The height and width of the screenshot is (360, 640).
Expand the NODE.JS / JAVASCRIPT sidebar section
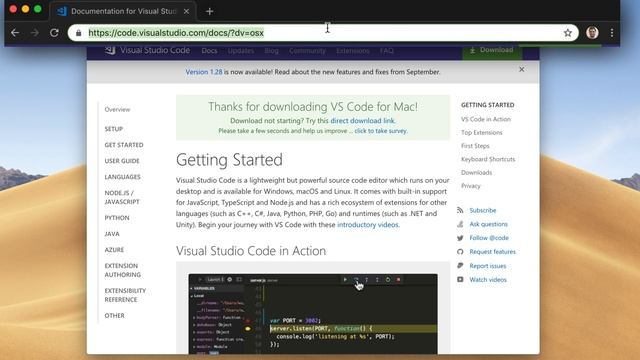[122, 197]
